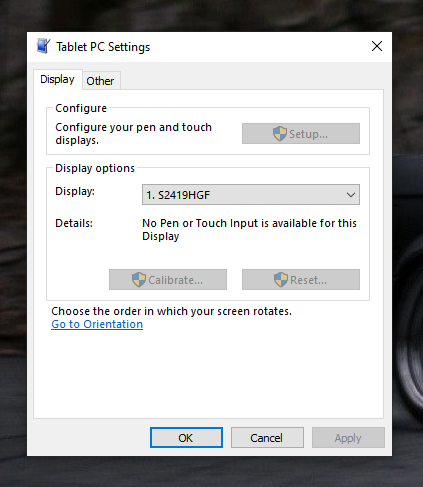Click the Apply button
Image resolution: width=423 pixels, height=487 pixels.
click(348, 438)
